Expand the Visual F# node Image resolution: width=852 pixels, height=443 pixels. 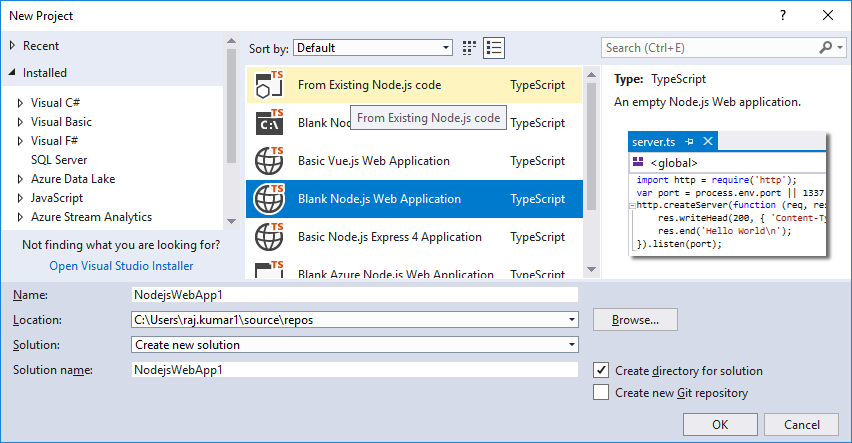click(20, 141)
